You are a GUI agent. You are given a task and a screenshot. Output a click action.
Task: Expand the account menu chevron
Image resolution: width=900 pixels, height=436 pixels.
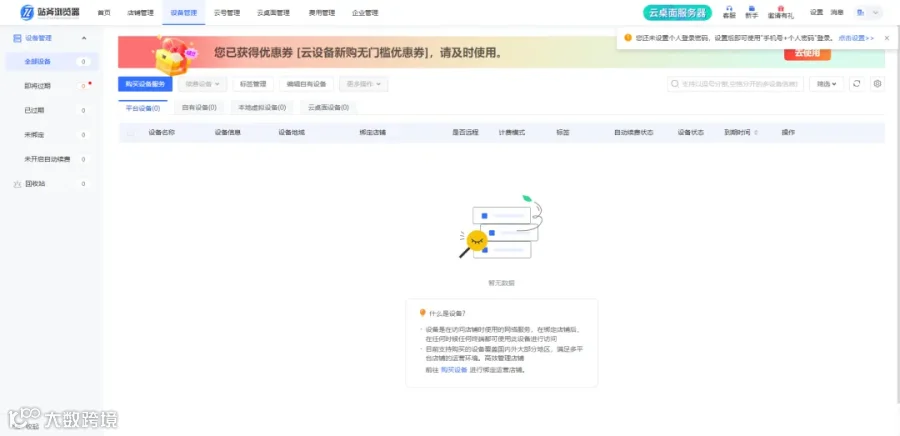(875, 12)
